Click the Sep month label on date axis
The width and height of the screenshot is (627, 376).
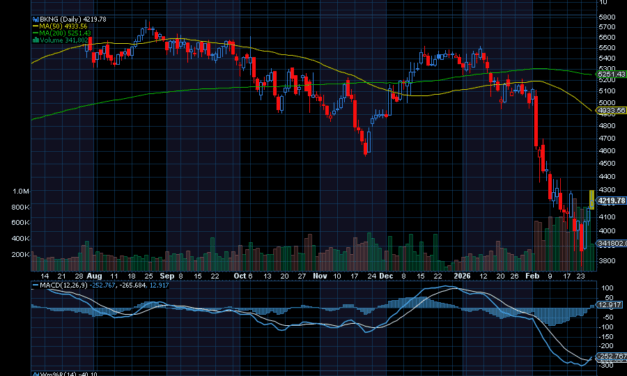tap(167, 276)
